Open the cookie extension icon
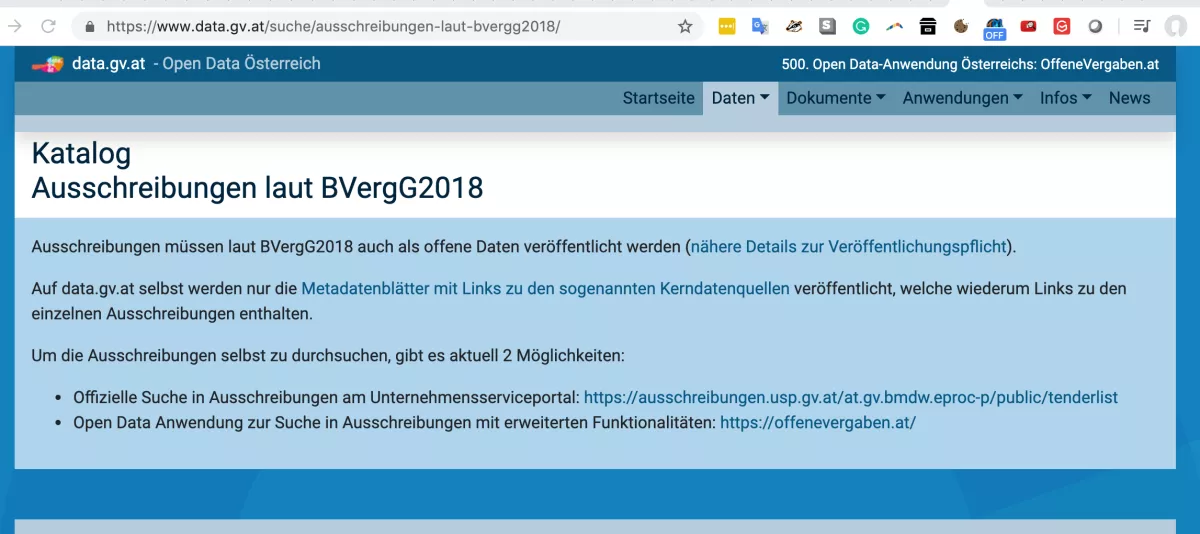1200x534 pixels. click(x=961, y=27)
